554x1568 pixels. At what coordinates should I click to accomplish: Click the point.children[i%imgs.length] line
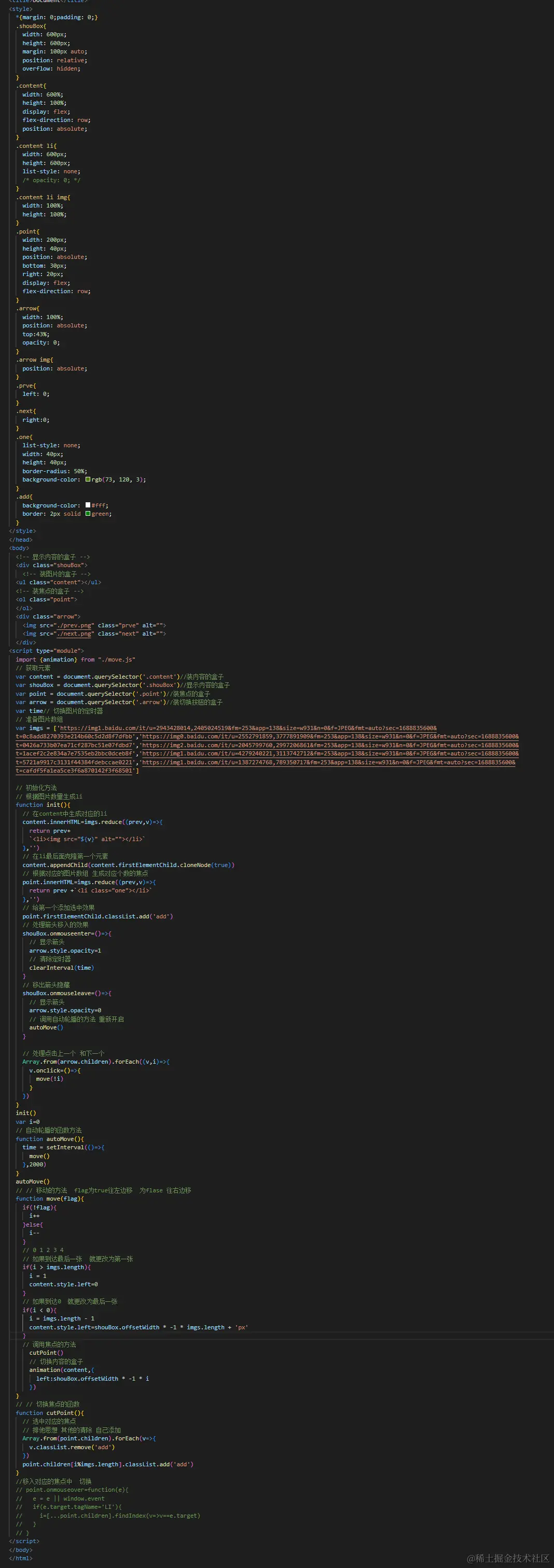[x=108, y=1464]
